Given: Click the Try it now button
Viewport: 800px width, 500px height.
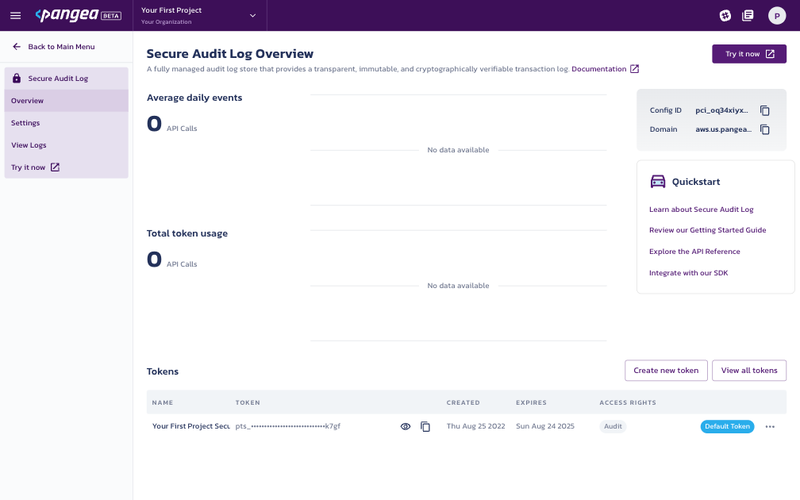Looking at the screenshot, I should tap(748, 54).
